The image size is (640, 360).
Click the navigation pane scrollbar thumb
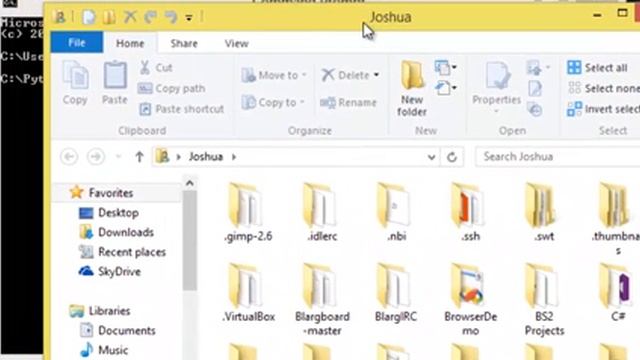coord(190,241)
